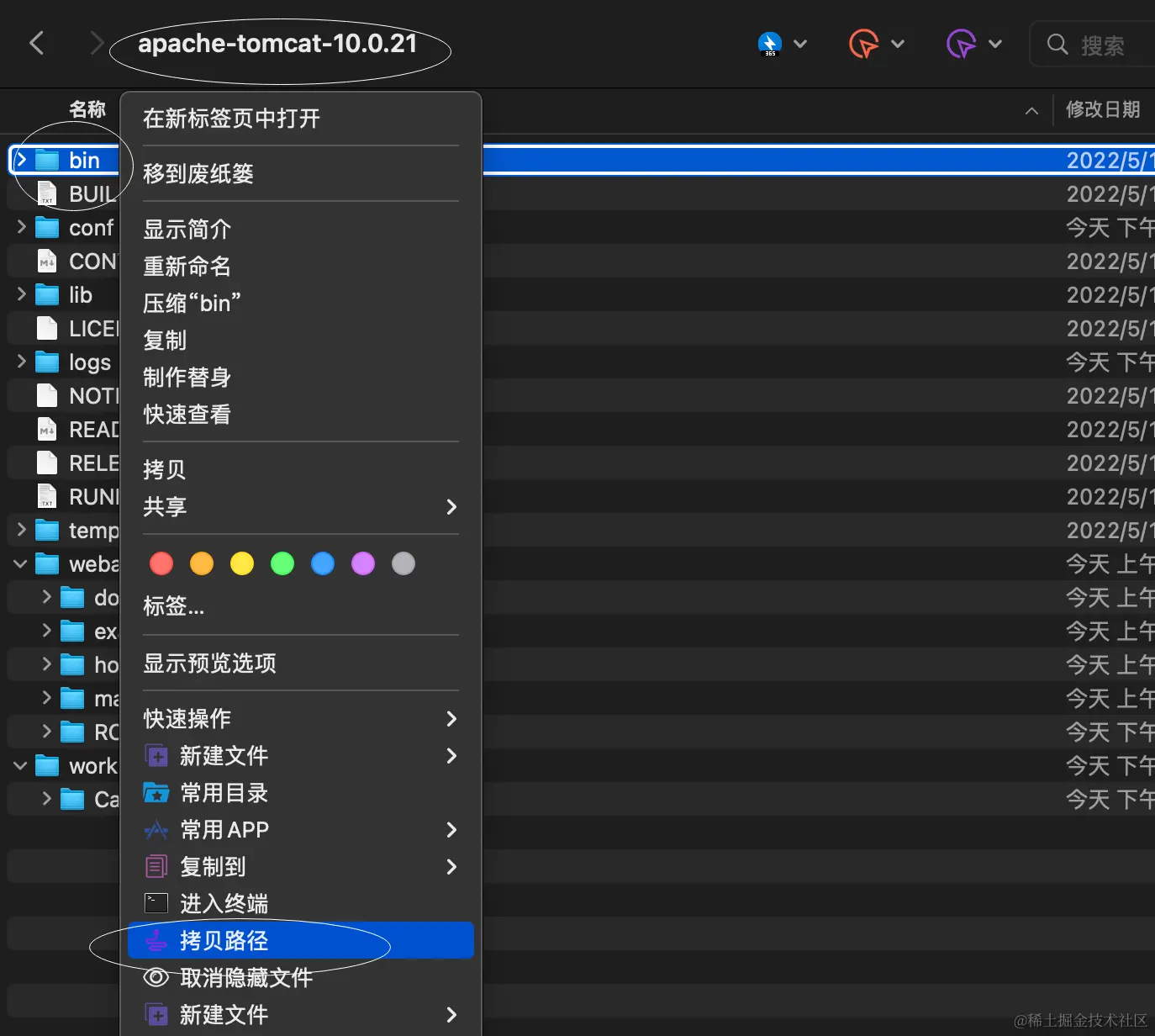This screenshot has height=1036, width=1155.
Task: Apply the green tag color
Action: click(x=282, y=563)
